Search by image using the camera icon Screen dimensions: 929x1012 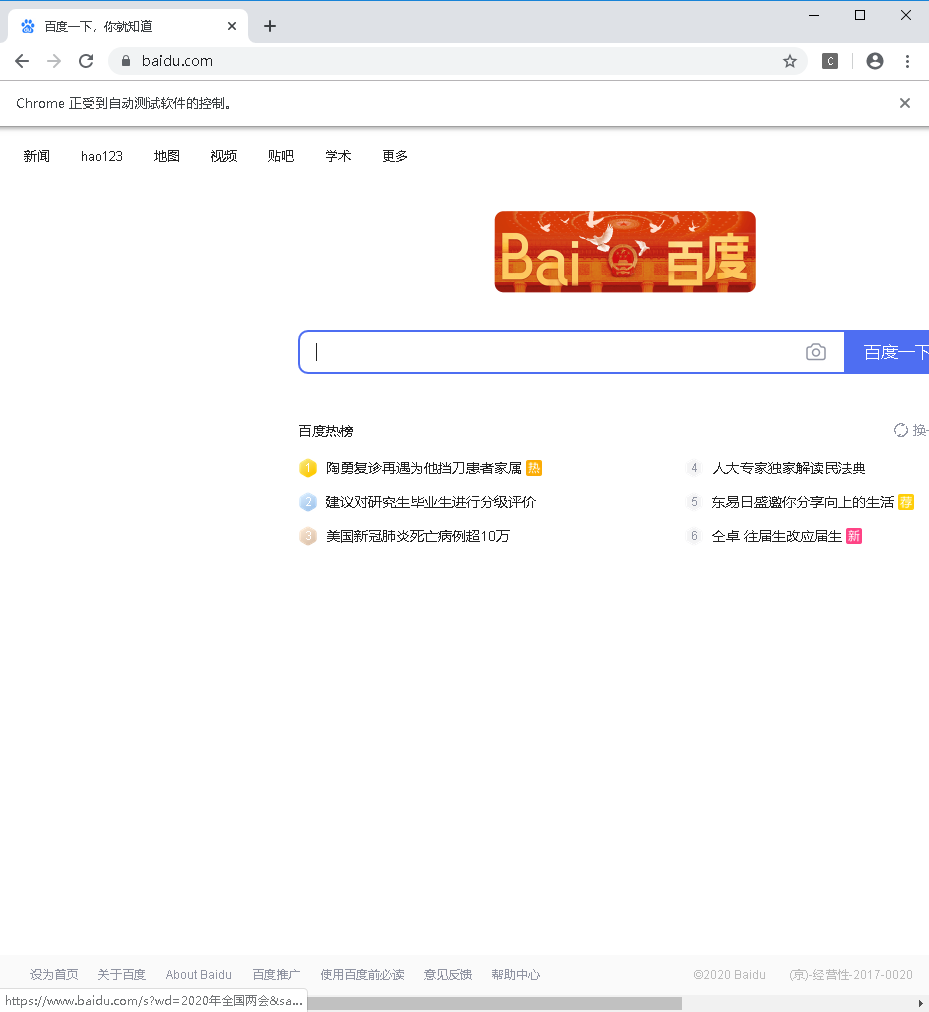[x=815, y=352]
